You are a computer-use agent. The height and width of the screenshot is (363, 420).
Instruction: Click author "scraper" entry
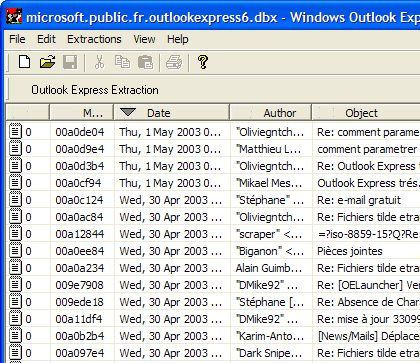coord(269,234)
